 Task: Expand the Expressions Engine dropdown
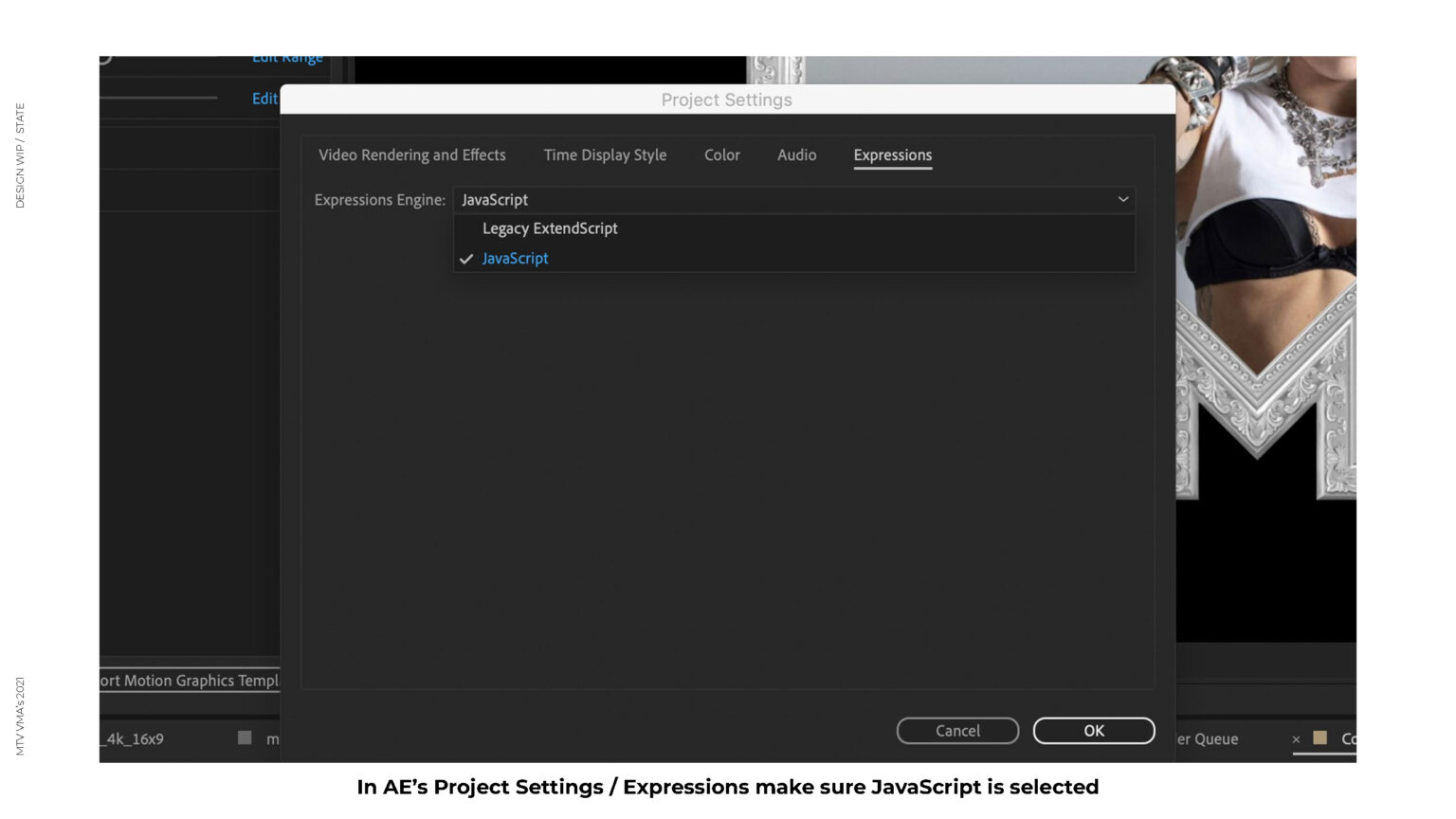pyautogui.click(x=794, y=199)
